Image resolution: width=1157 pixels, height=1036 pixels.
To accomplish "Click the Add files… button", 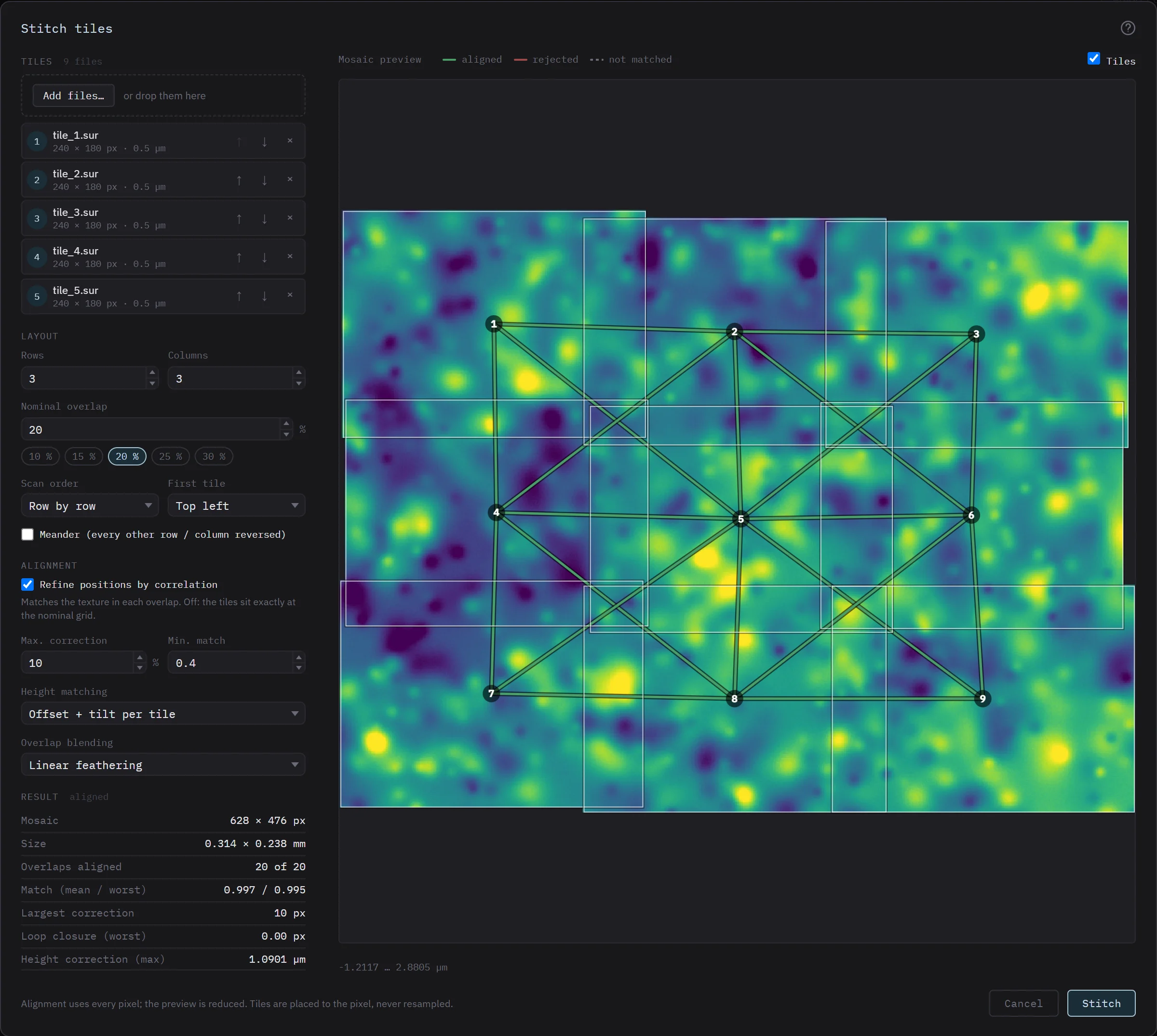I will (x=73, y=95).
